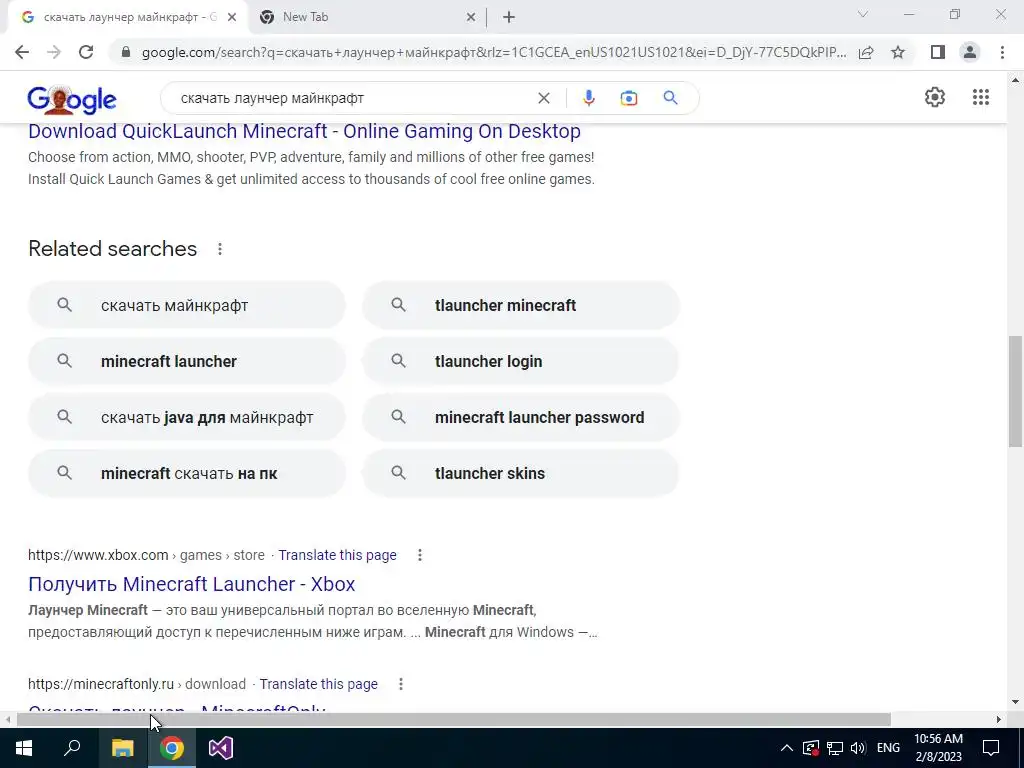1024x768 pixels.
Task: Click Chrome icon in the taskbar
Action: click(171, 748)
